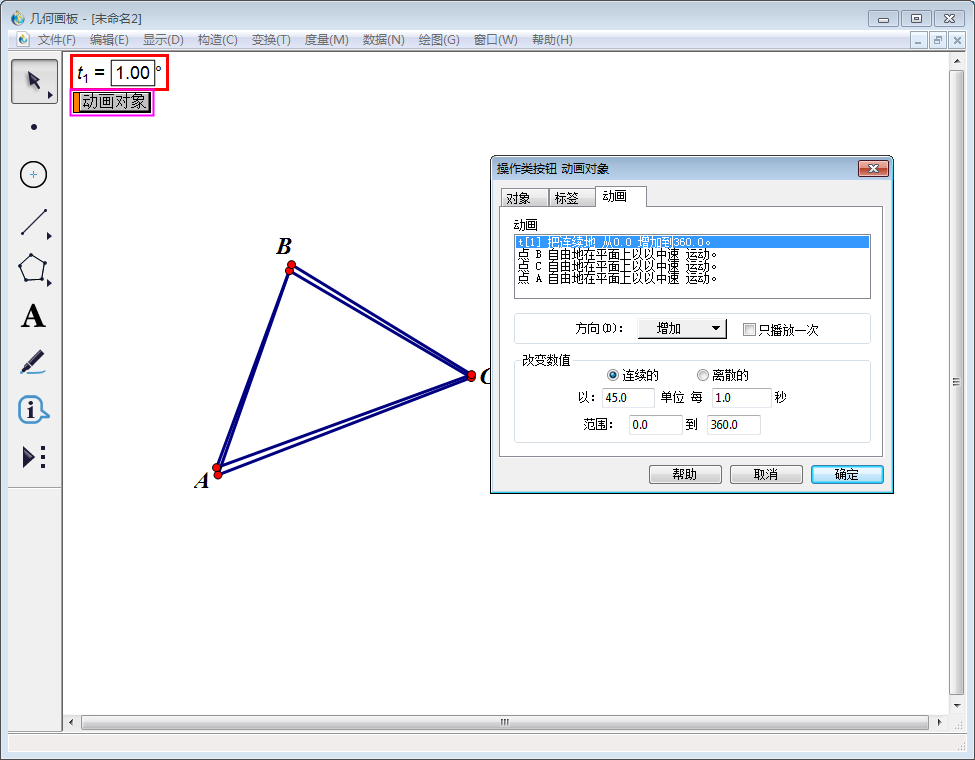Open the 编辑(E) menu
Viewport: 975px width, 760px height.
[x=109, y=40]
